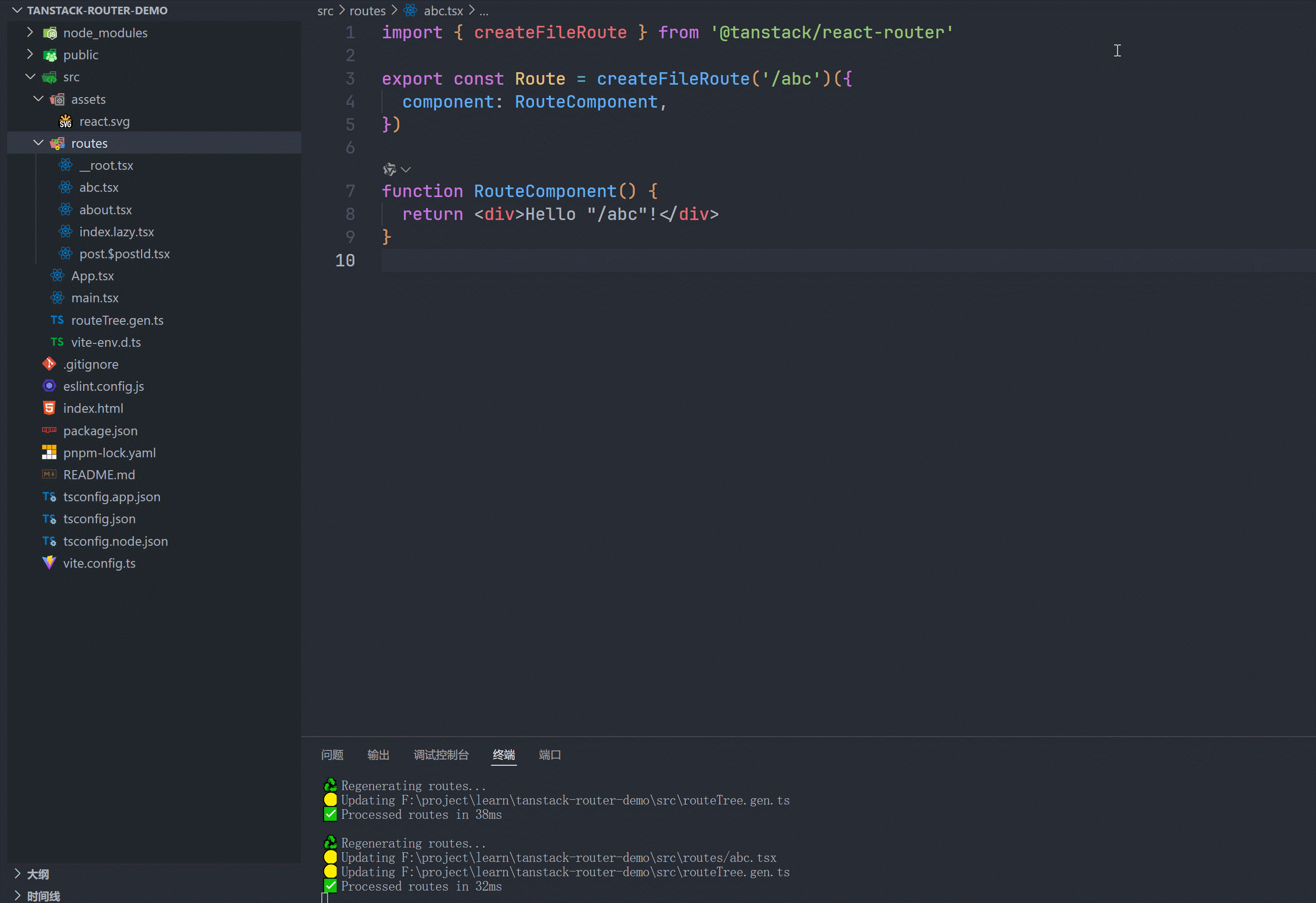Click the terminal text 'Processed routes in 38ms'
Screen dimensions: 1316x903
(x=421, y=814)
